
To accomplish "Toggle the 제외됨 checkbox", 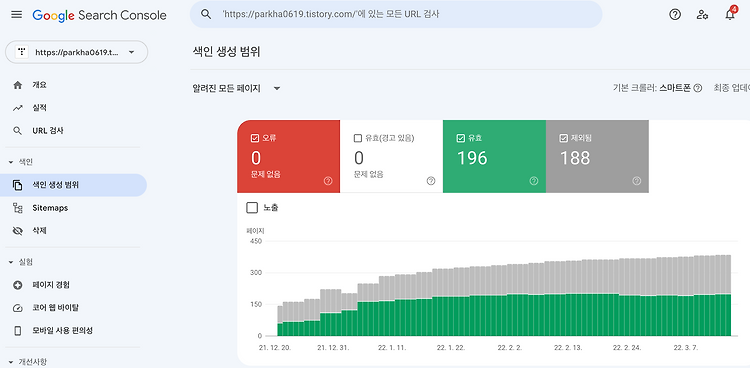I will tap(563, 138).
